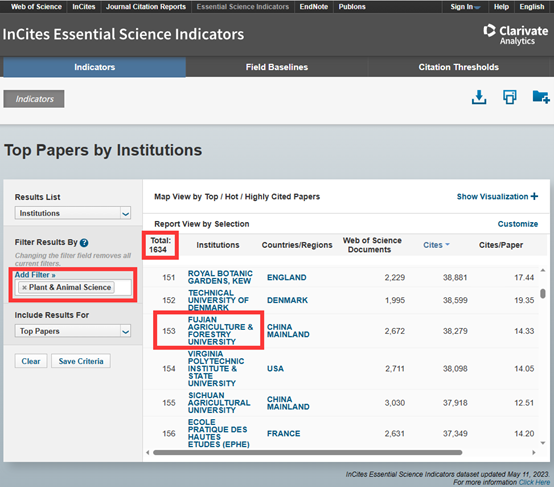Click the table's scroll down arrow
The height and width of the screenshot is (487, 554).
pos(543,443)
